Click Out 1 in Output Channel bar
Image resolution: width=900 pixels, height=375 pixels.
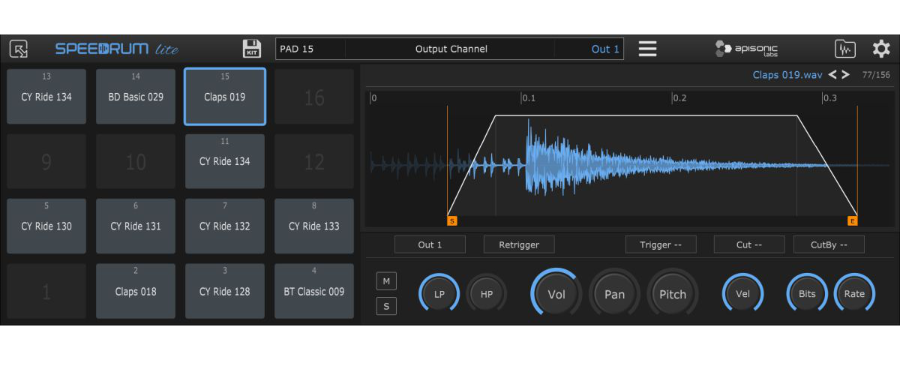(605, 49)
